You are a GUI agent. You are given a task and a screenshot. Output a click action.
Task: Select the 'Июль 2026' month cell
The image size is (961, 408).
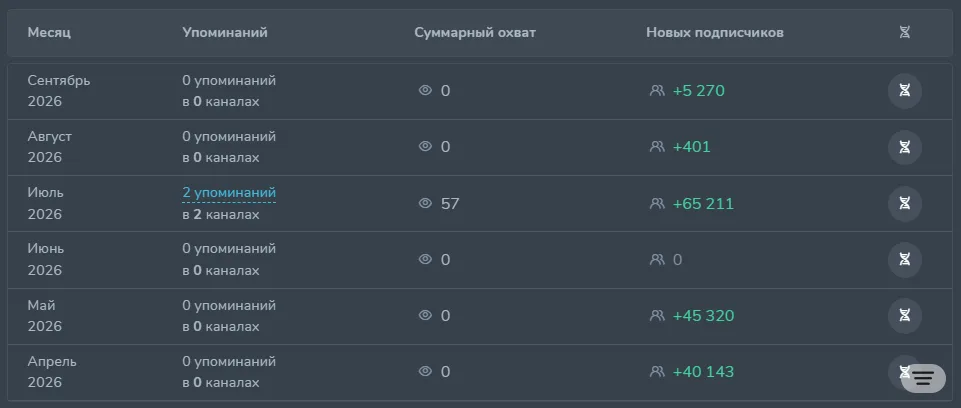(45, 203)
